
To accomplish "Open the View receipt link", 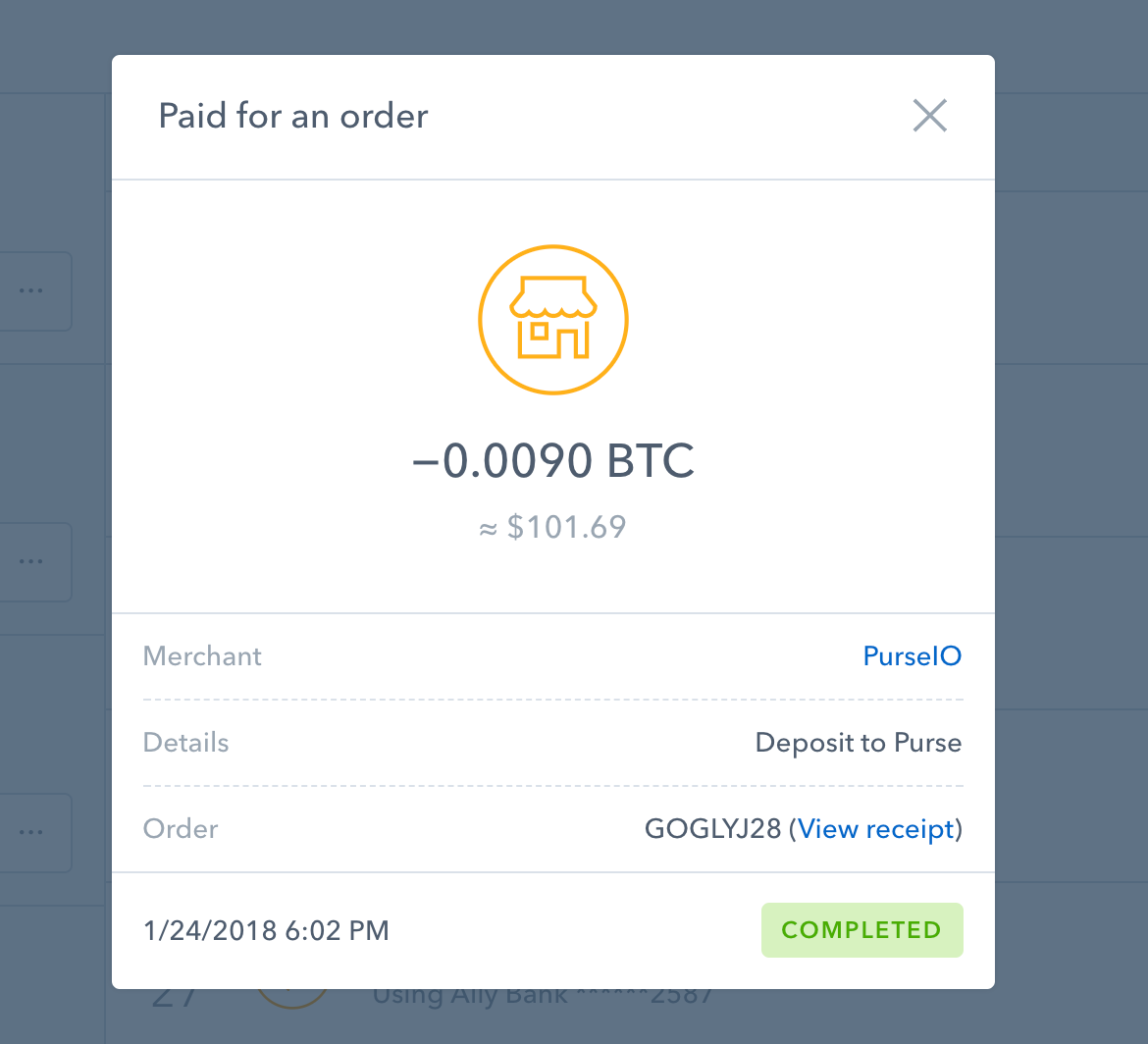I will tap(876, 829).
